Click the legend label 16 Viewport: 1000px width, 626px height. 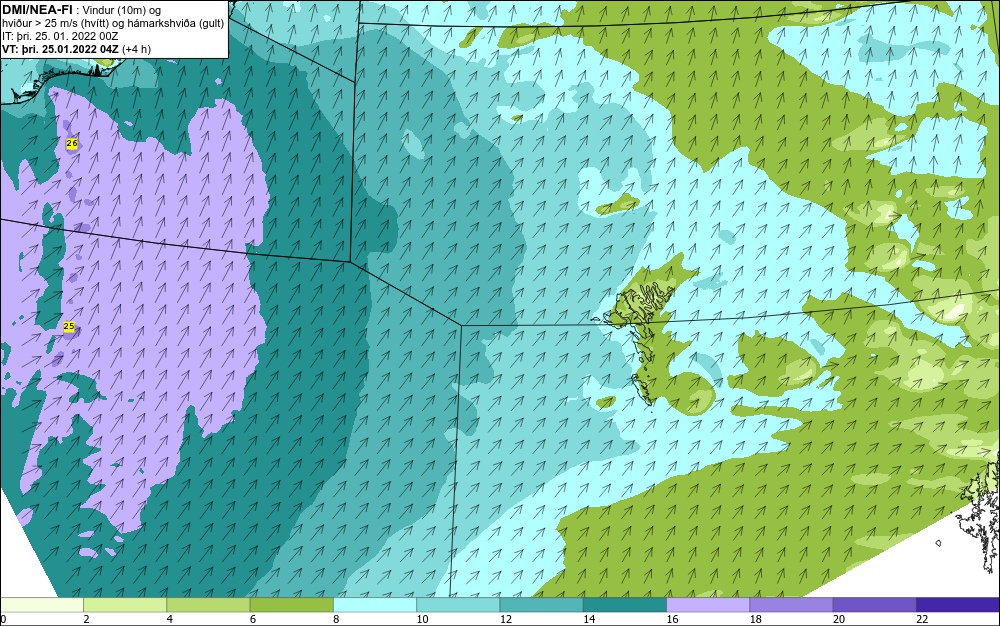(672, 620)
